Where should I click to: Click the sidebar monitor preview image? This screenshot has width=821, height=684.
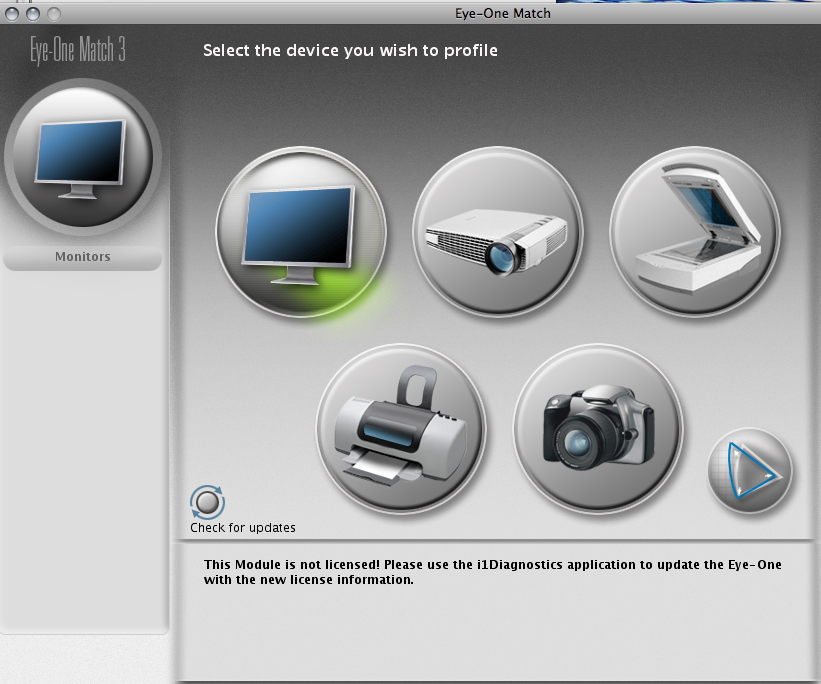[83, 157]
